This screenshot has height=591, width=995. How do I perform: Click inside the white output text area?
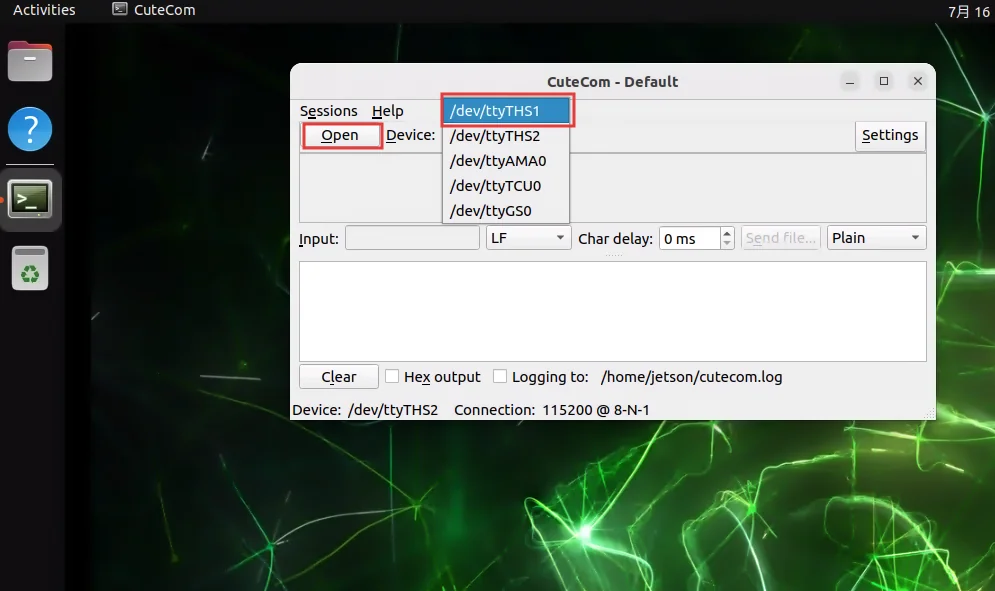(x=612, y=311)
